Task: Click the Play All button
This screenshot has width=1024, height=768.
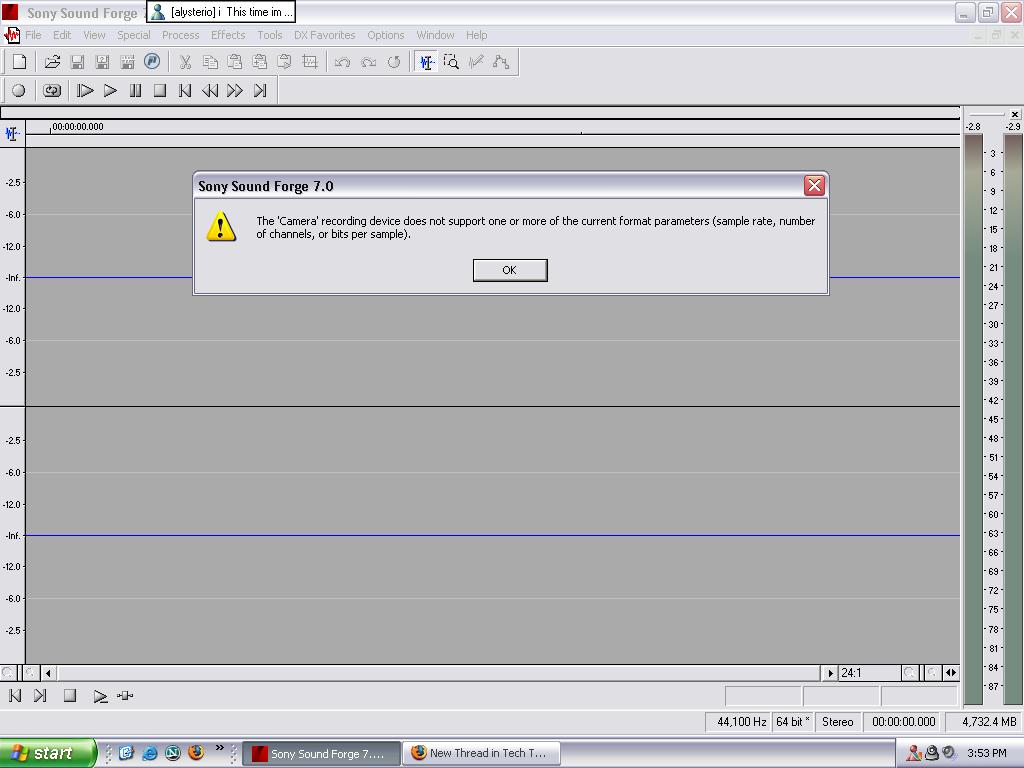Action: tap(85, 91)
